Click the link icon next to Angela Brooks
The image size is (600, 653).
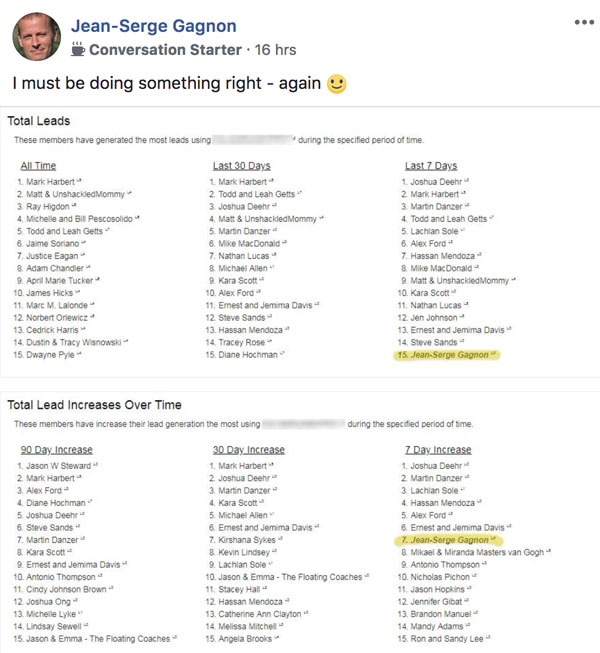[277, 637]
